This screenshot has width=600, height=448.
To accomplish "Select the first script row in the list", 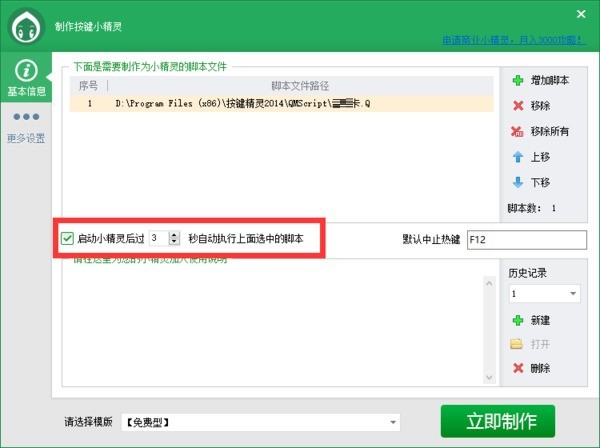I will click(280, 102).
